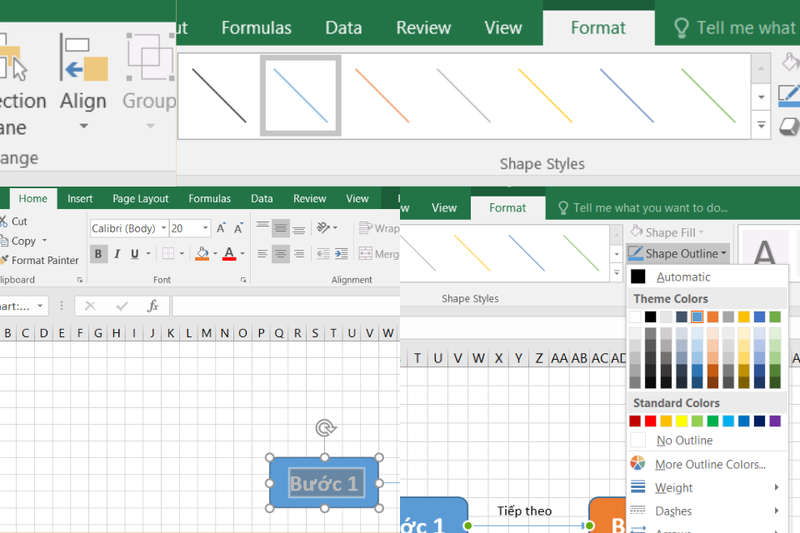Toggle Top Align
The height and width of the screenshot is (533, 800).
(x=262, y=227)
